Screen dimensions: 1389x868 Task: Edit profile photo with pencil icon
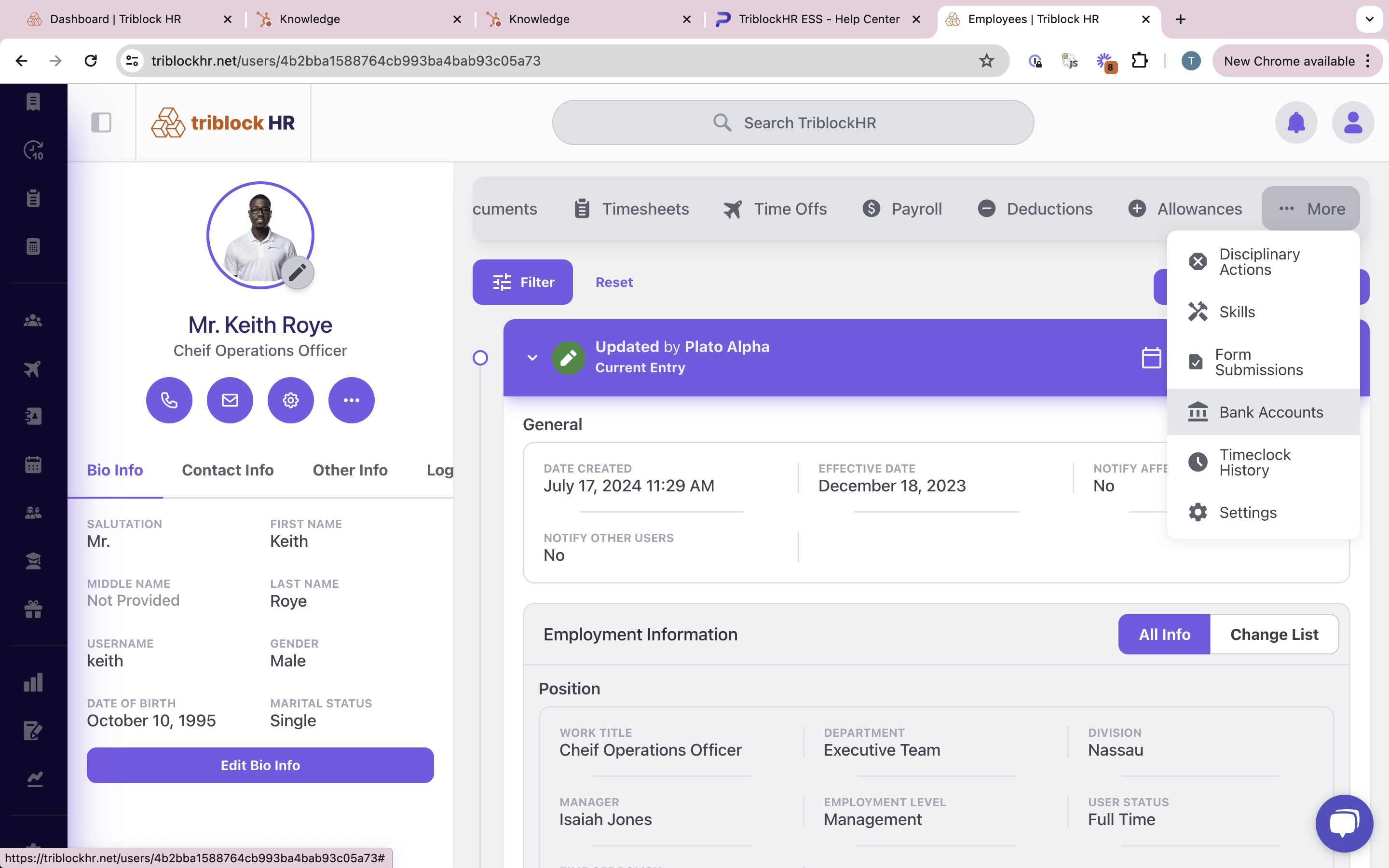click(297, 272)
